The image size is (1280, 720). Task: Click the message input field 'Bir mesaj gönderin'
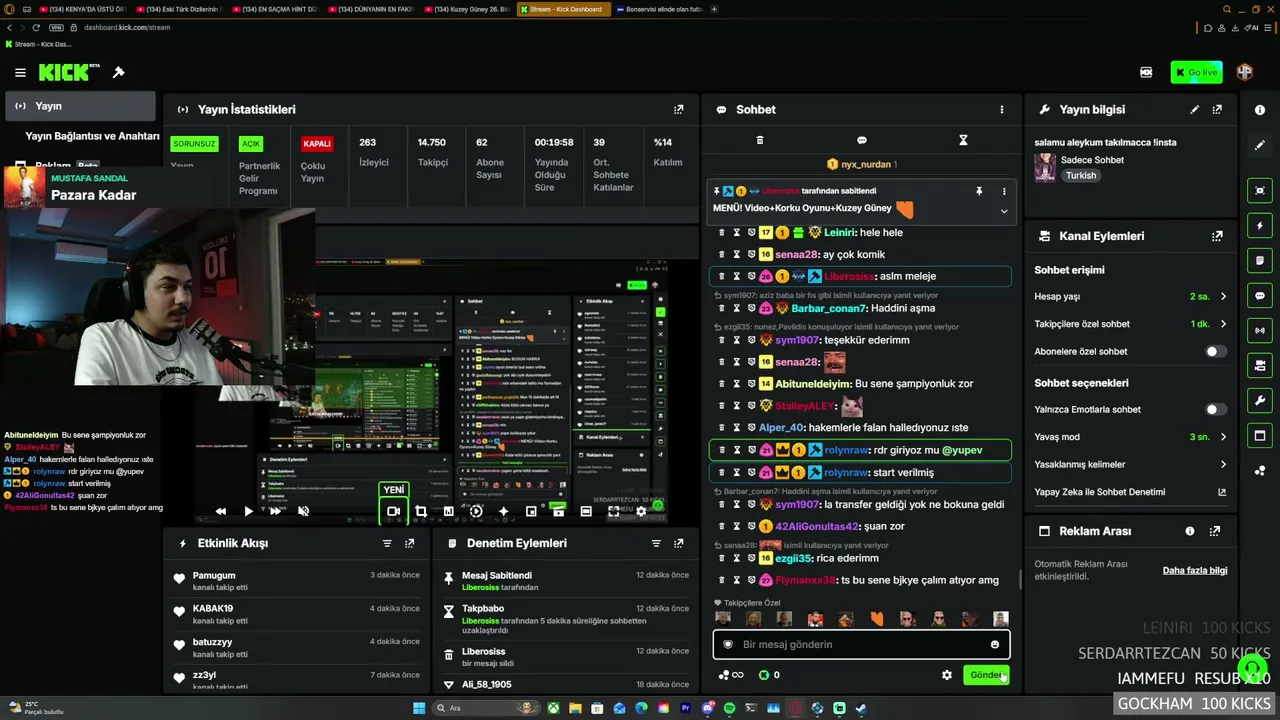pyautogui.click(x=861, y=645)
